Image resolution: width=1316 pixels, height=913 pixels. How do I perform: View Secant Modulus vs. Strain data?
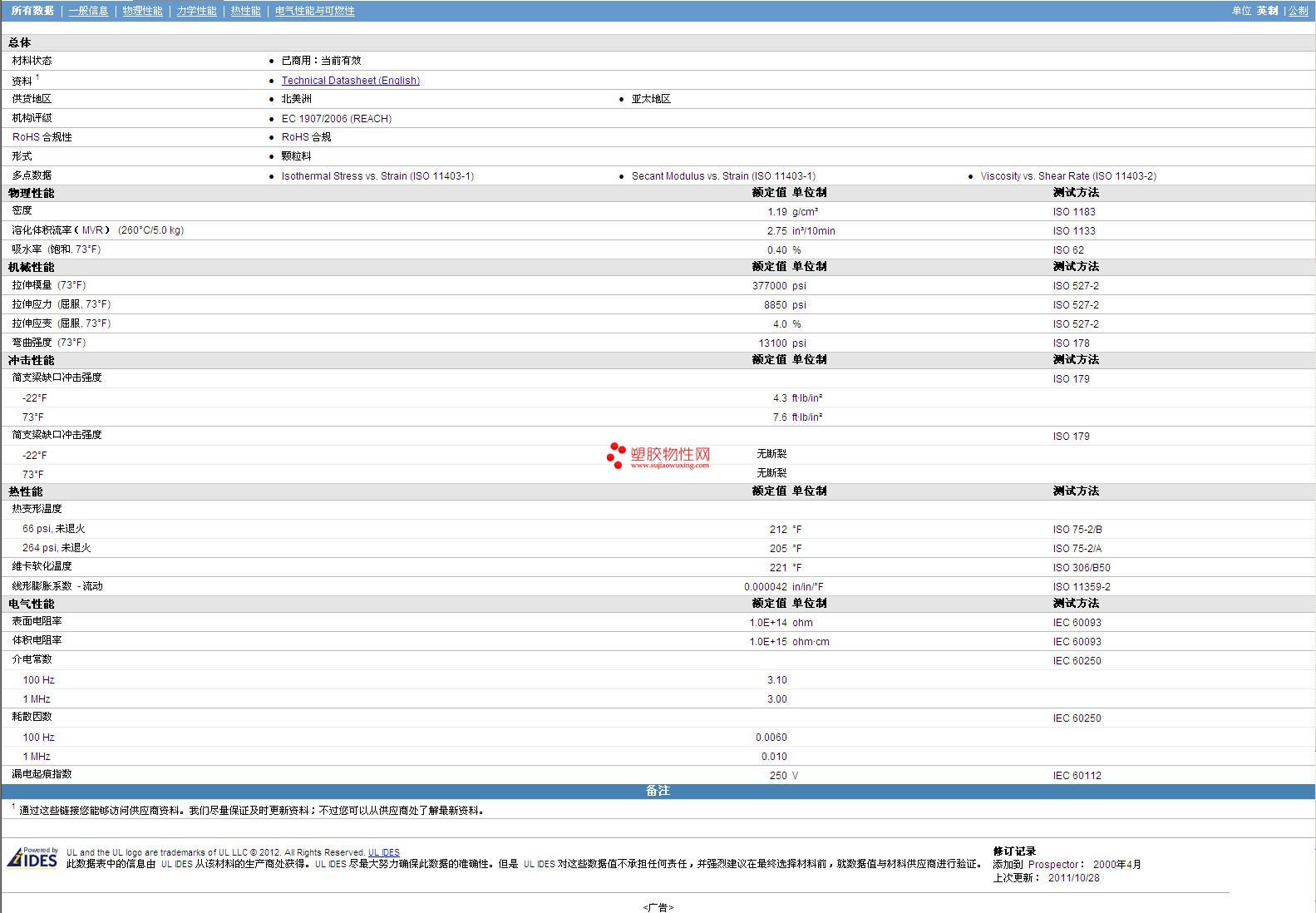click(723, 176)
